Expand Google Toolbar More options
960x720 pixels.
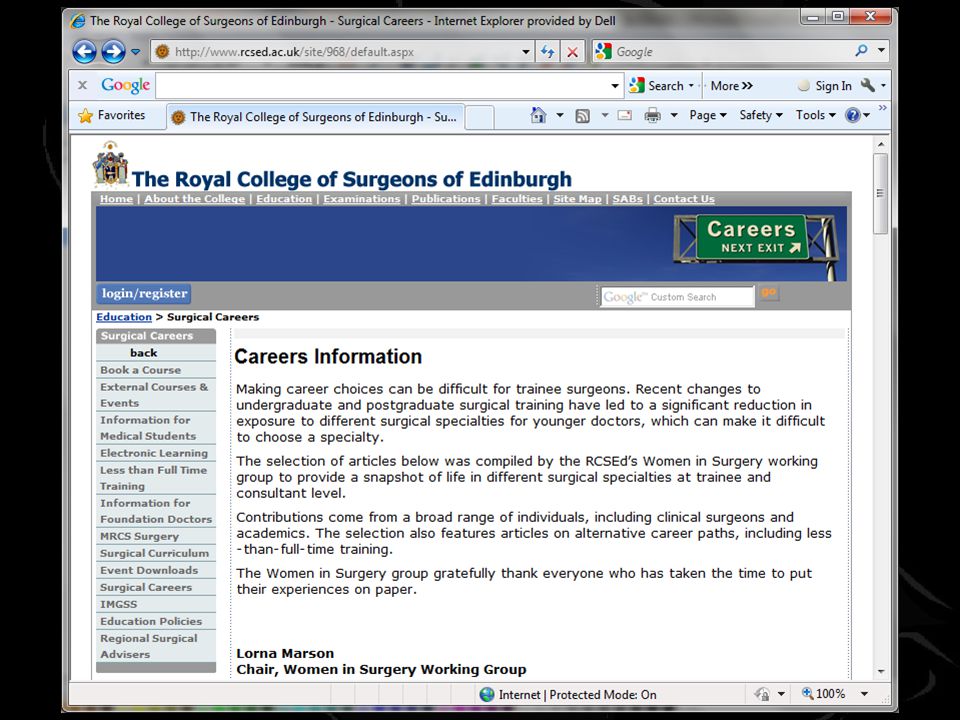tap(732, 86)
